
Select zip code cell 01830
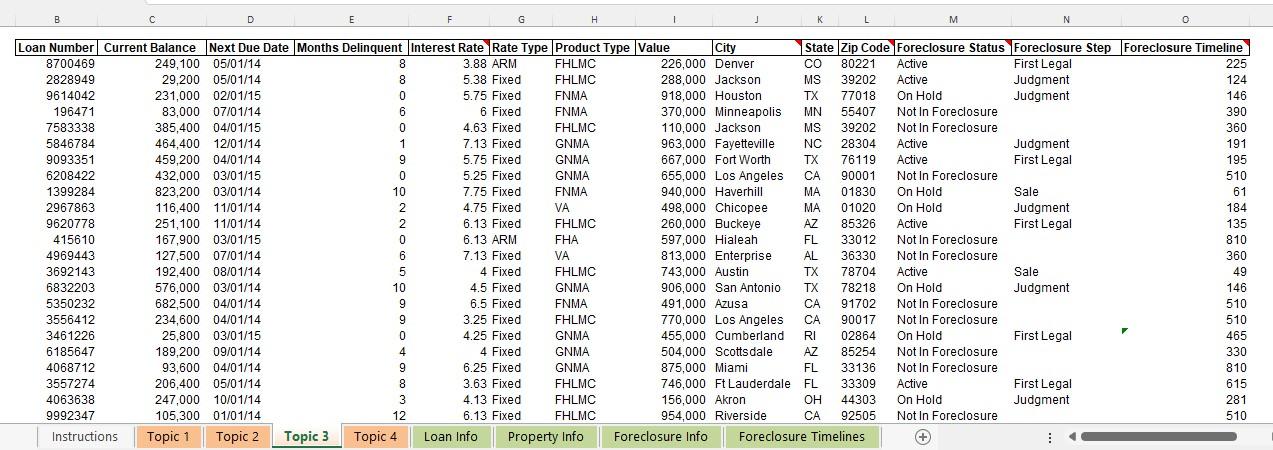(x=866, y=192)
